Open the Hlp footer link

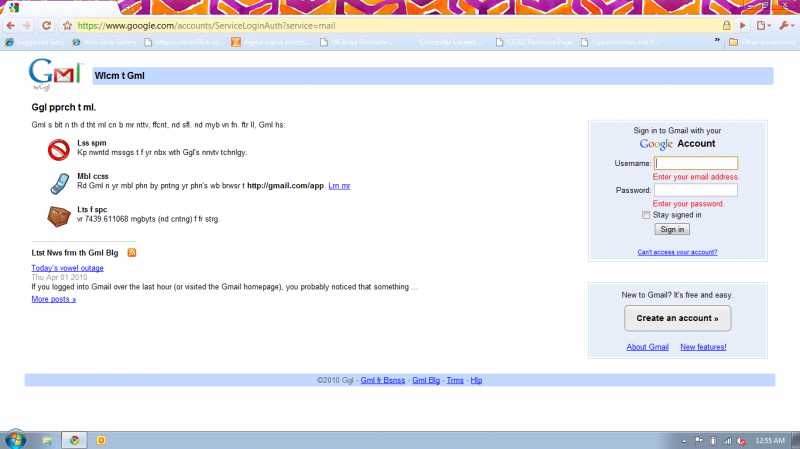tap(476, 380)
